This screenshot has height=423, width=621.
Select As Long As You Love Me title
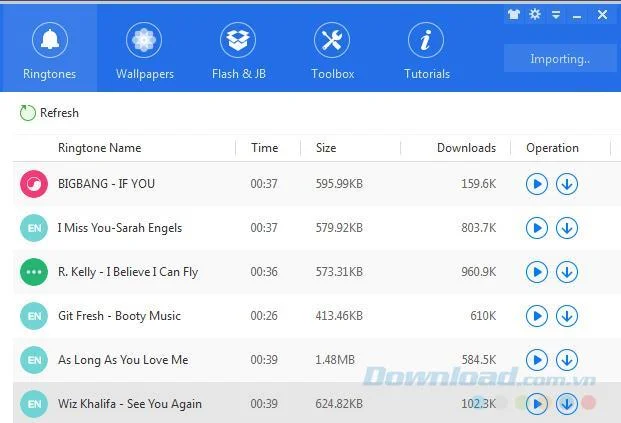point(123,360)
